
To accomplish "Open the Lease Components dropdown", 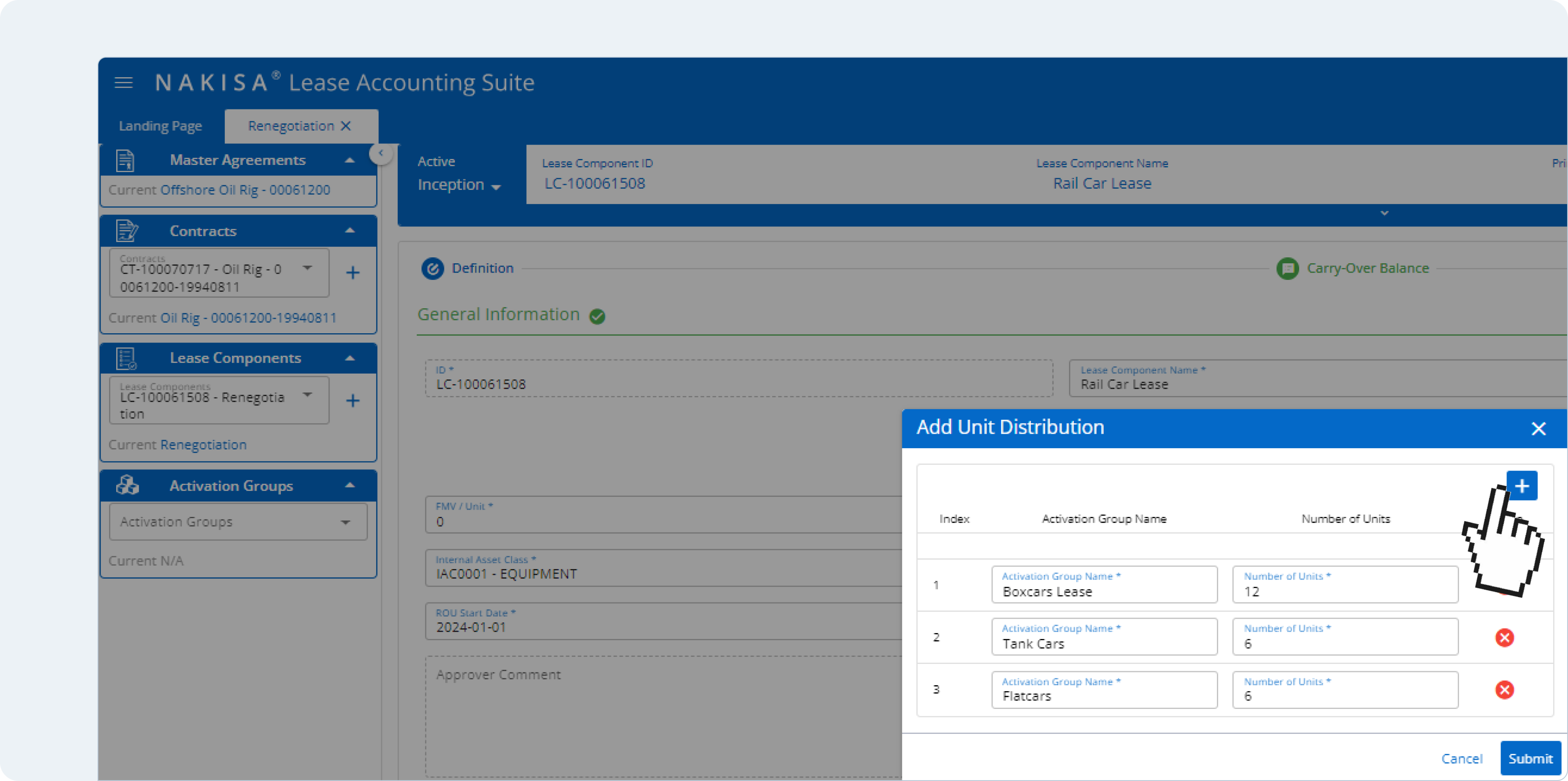I will 219,400.
